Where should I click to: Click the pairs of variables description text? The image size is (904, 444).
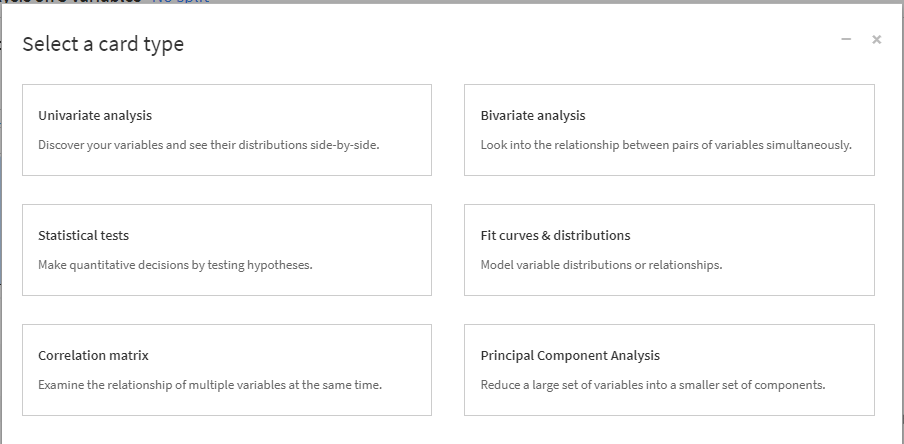(665, 145)
